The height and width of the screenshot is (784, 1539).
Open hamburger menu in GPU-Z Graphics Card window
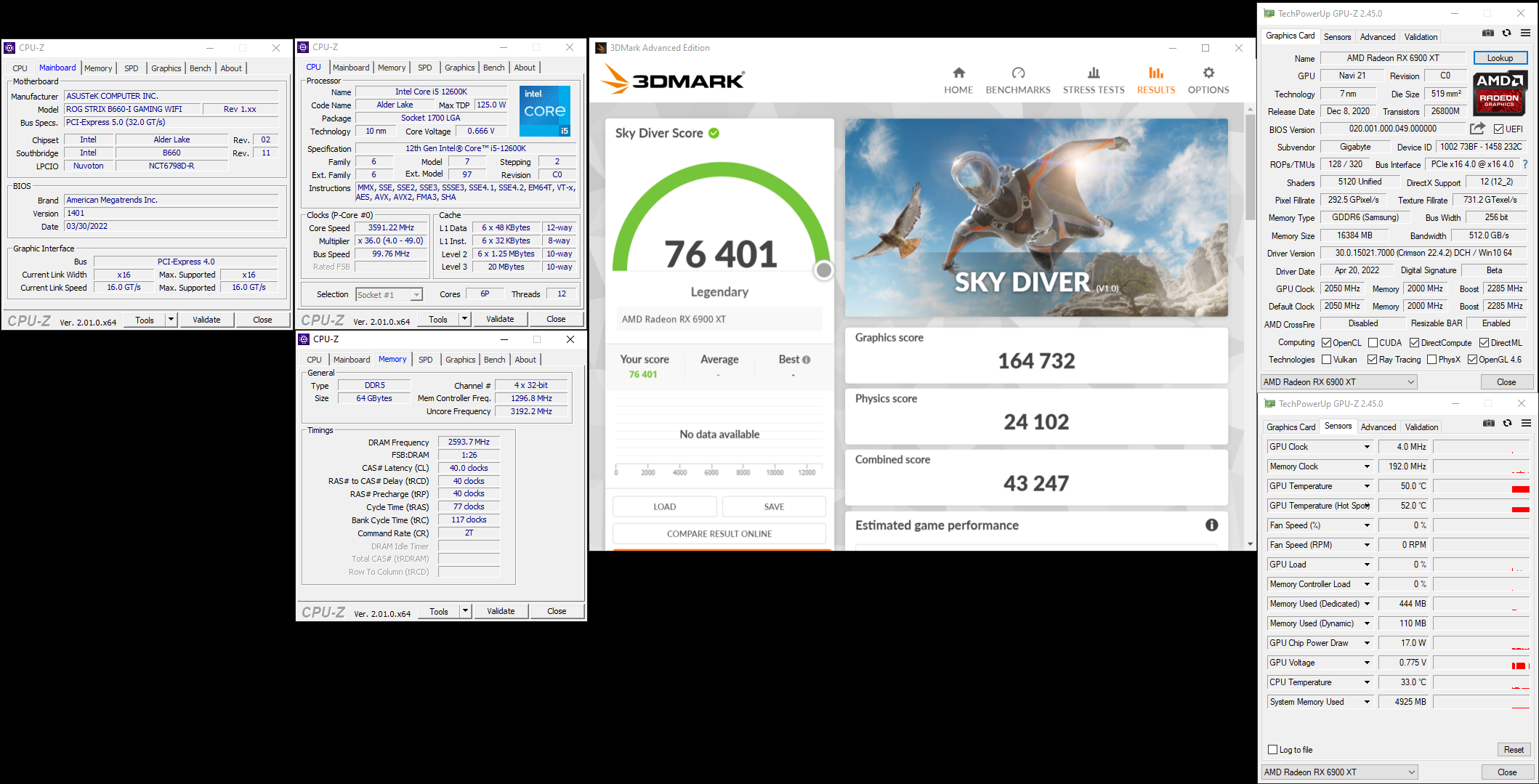coord(1526,33)
